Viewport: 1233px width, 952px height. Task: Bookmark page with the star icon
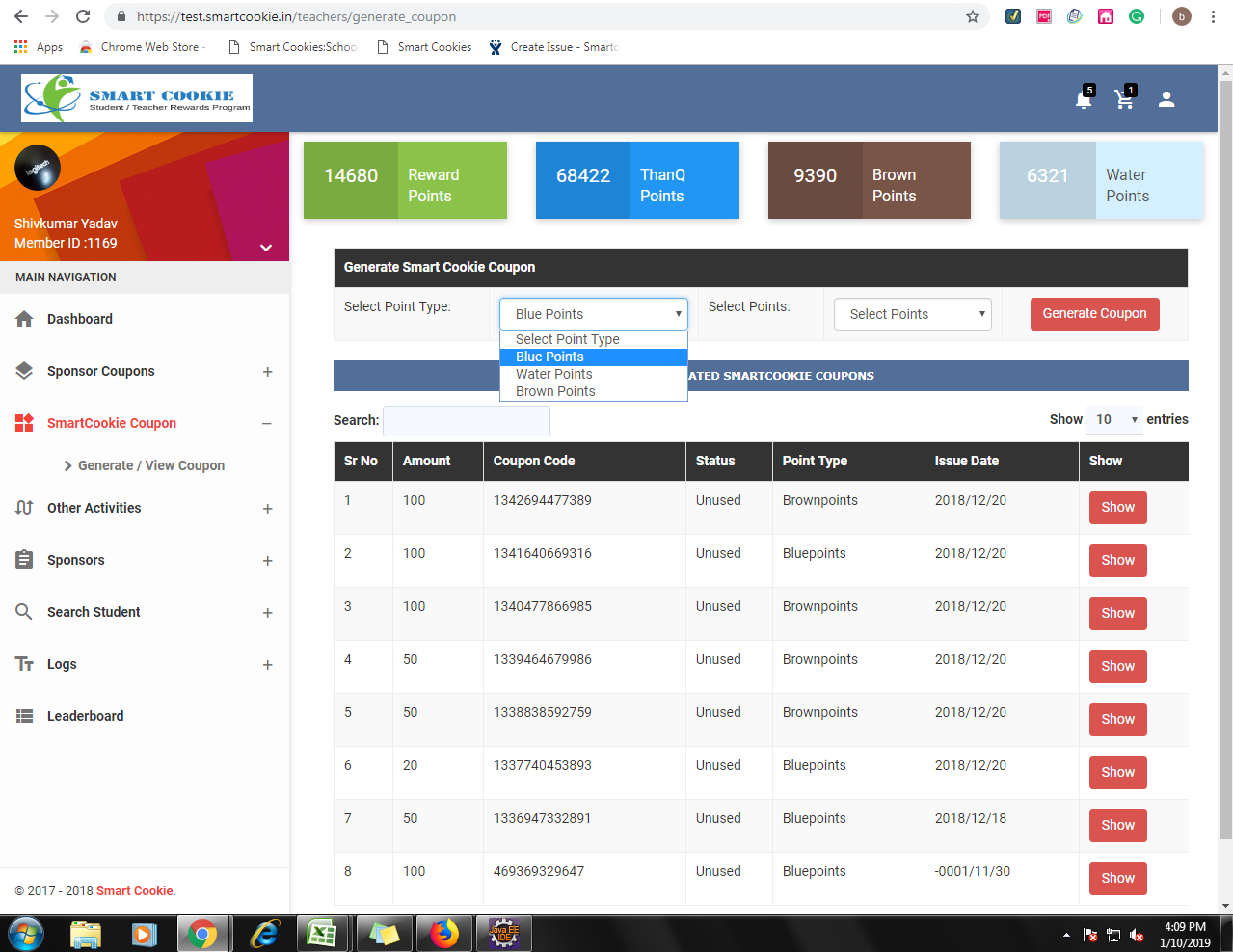(973, 16)
